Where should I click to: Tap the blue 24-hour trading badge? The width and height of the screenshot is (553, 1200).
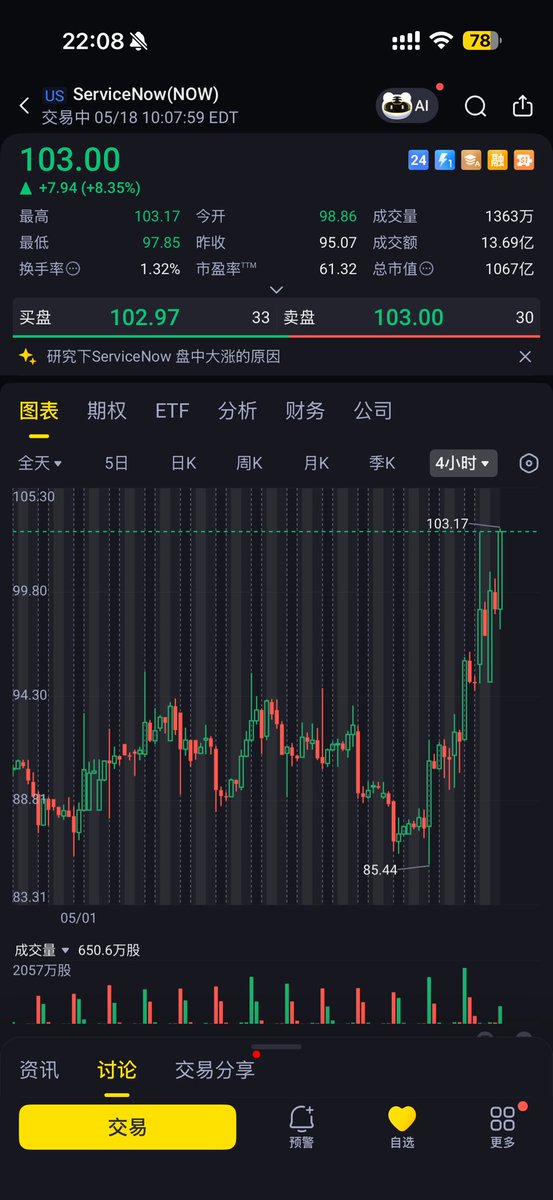418,160
